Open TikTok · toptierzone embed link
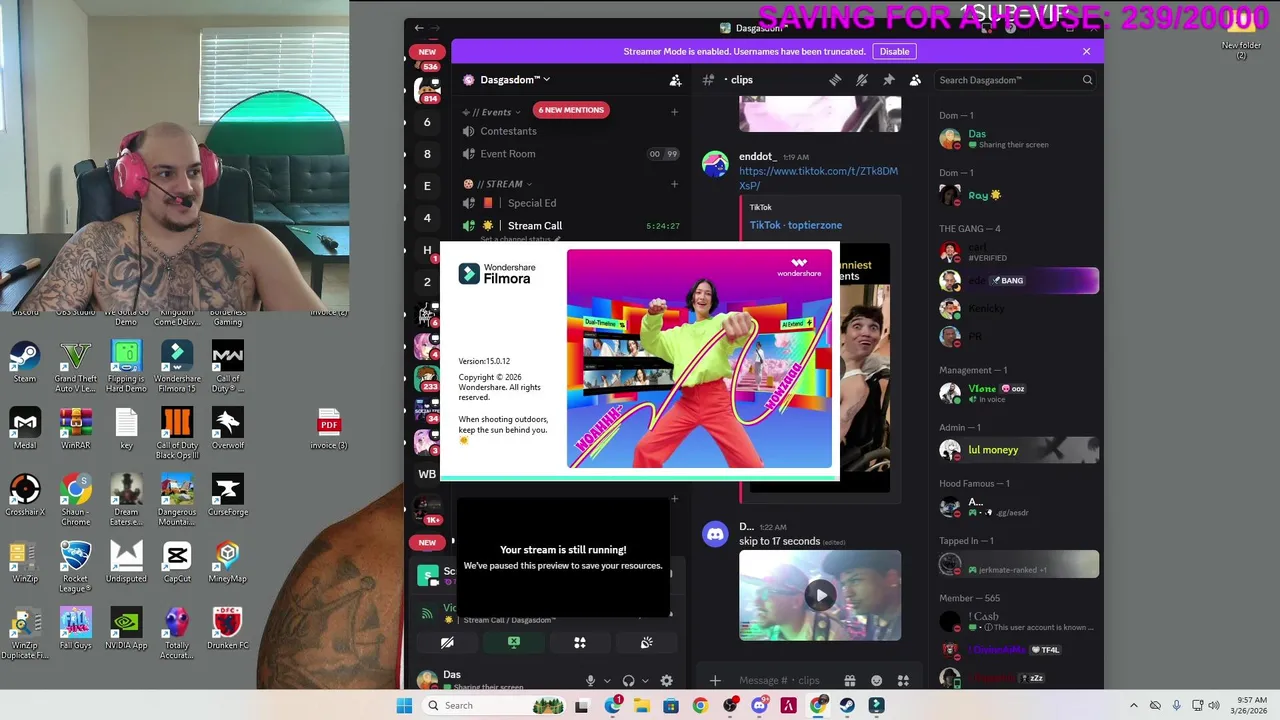 point(796,225)
